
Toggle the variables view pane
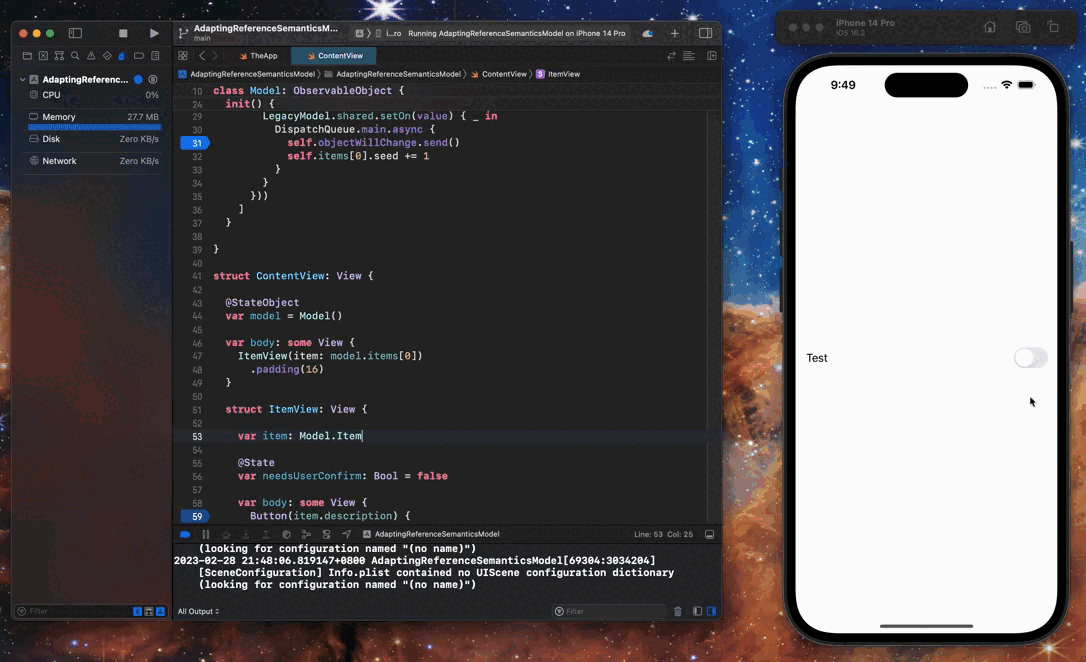pos(697,611)
